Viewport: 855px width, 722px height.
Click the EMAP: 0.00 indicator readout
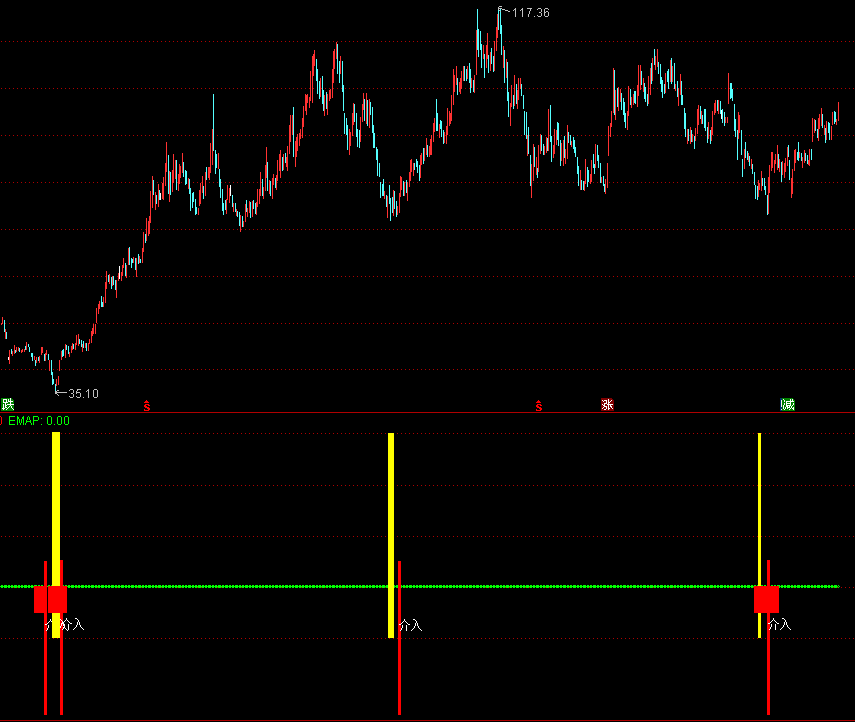click(39, 421)
